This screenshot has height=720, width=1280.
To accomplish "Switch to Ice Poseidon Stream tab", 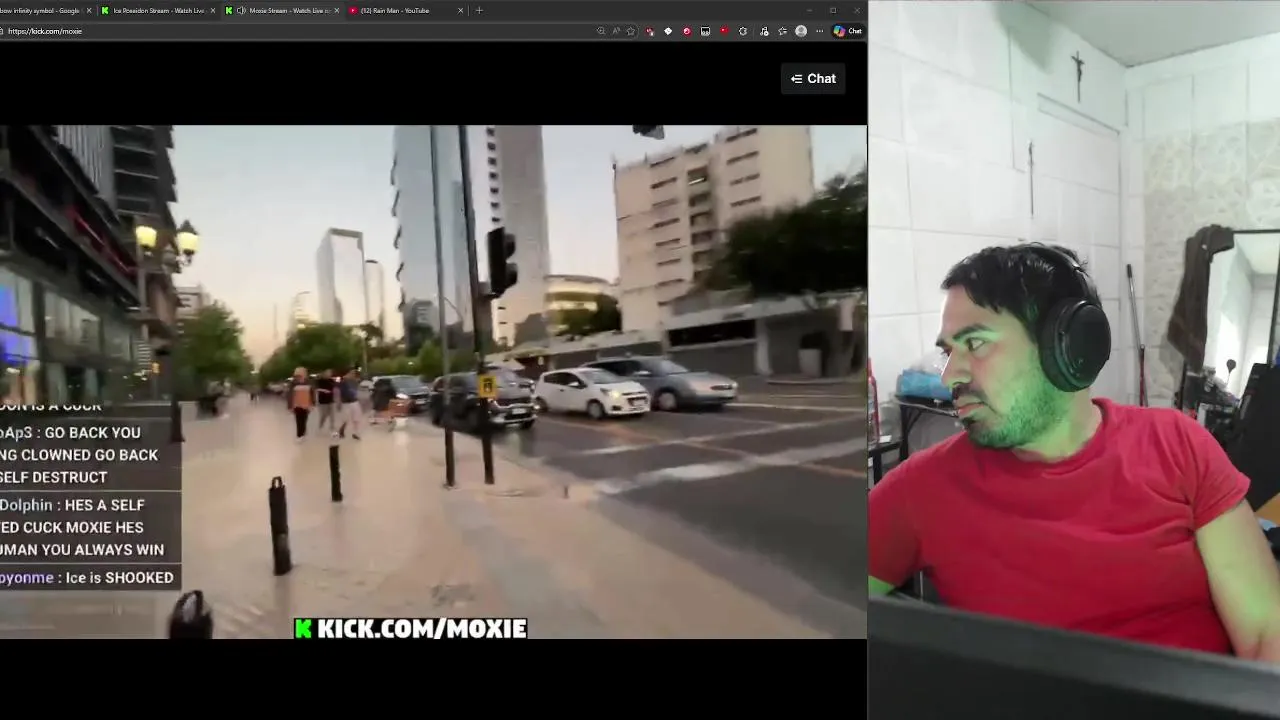I will tap(157, 10).
